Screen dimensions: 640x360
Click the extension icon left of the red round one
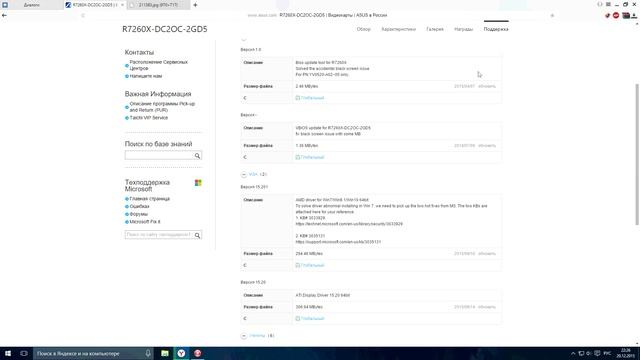pos(607,16)
